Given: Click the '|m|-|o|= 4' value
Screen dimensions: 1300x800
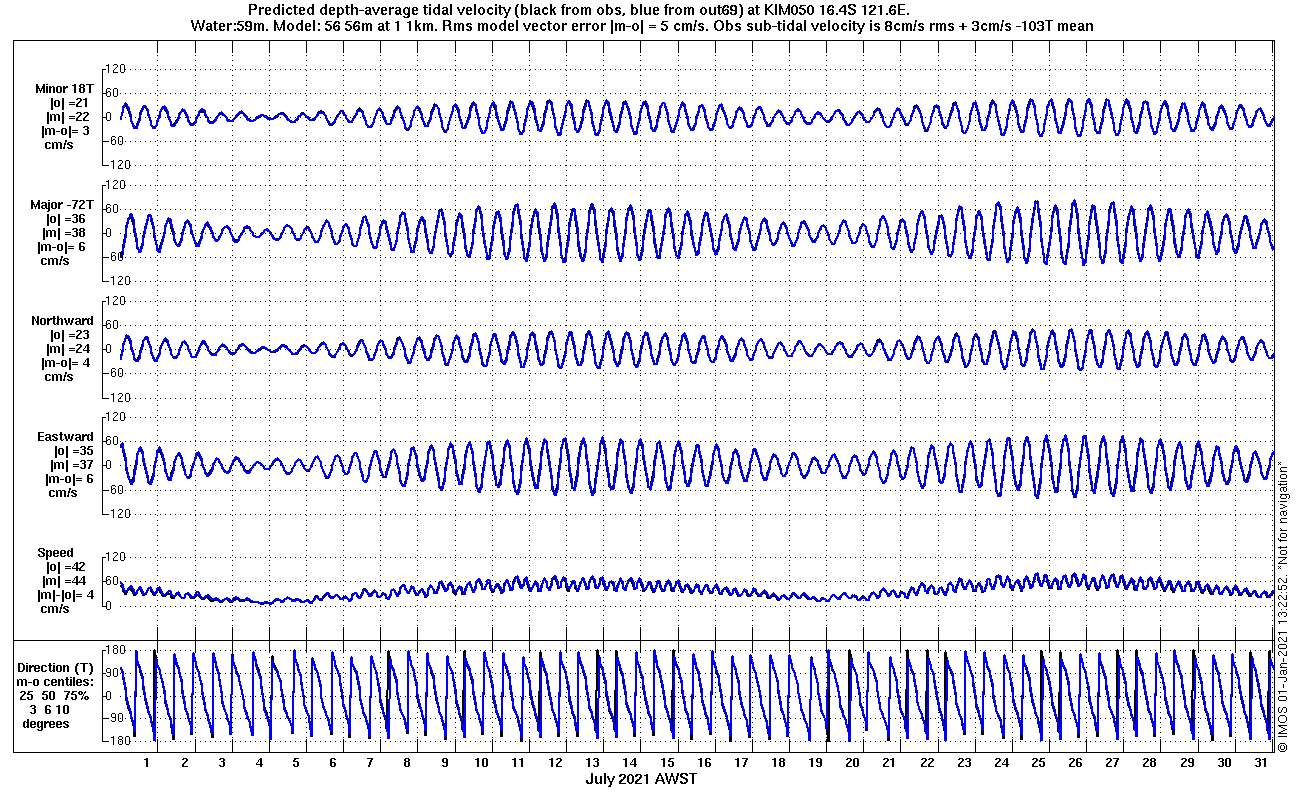Looking at the screenshot, I should (65, 594).
